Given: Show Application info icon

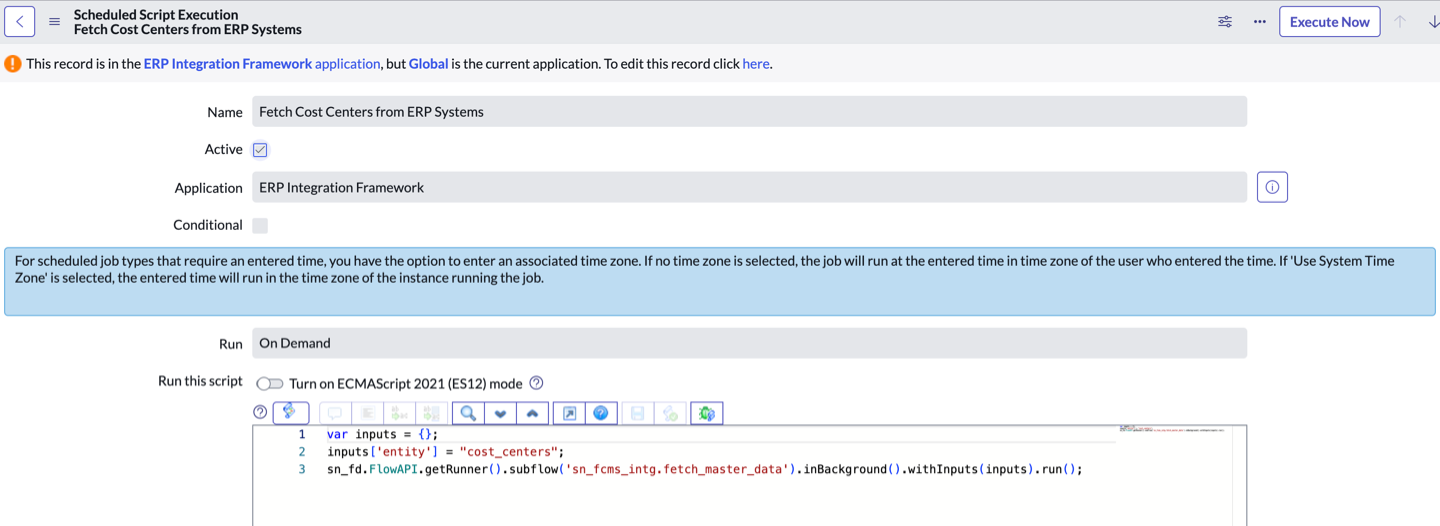Looking at the screenshot, I should pyautogui.click(x=1272, y=187).
